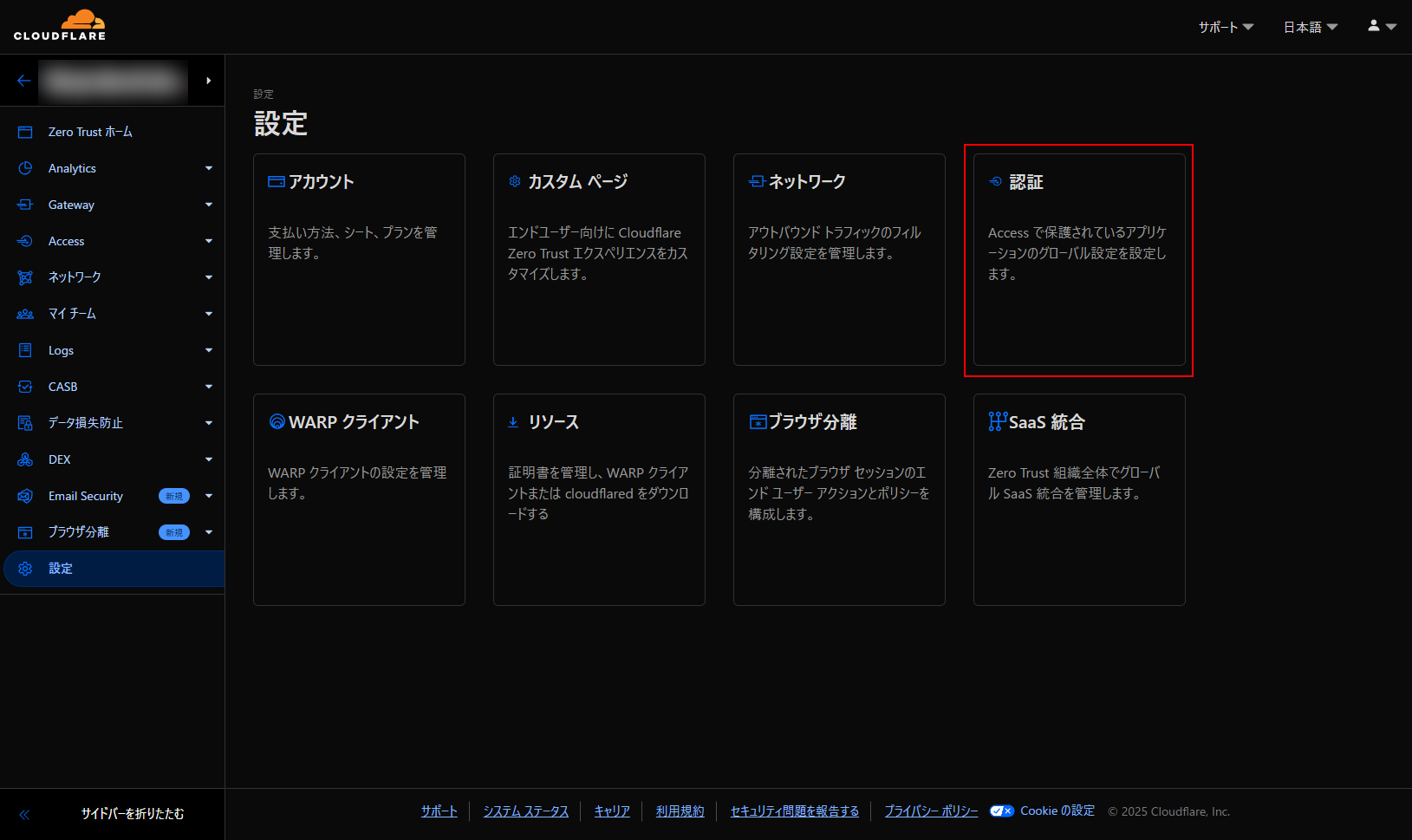
Task: Click the データ損失防止 icon
Action: point(25,423)
